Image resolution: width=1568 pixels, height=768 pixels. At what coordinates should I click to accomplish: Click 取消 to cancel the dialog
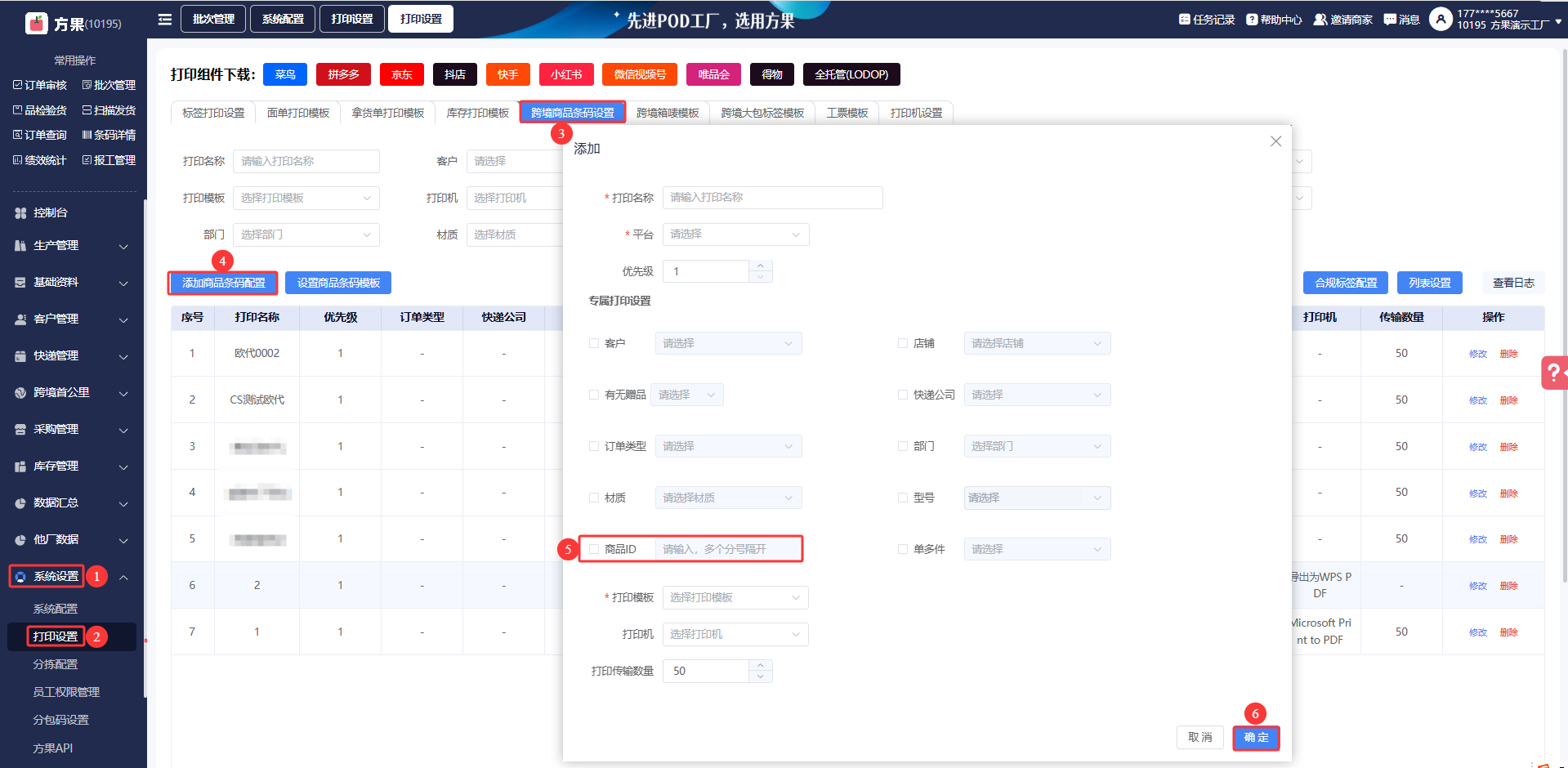click(x=1200, y=737)
